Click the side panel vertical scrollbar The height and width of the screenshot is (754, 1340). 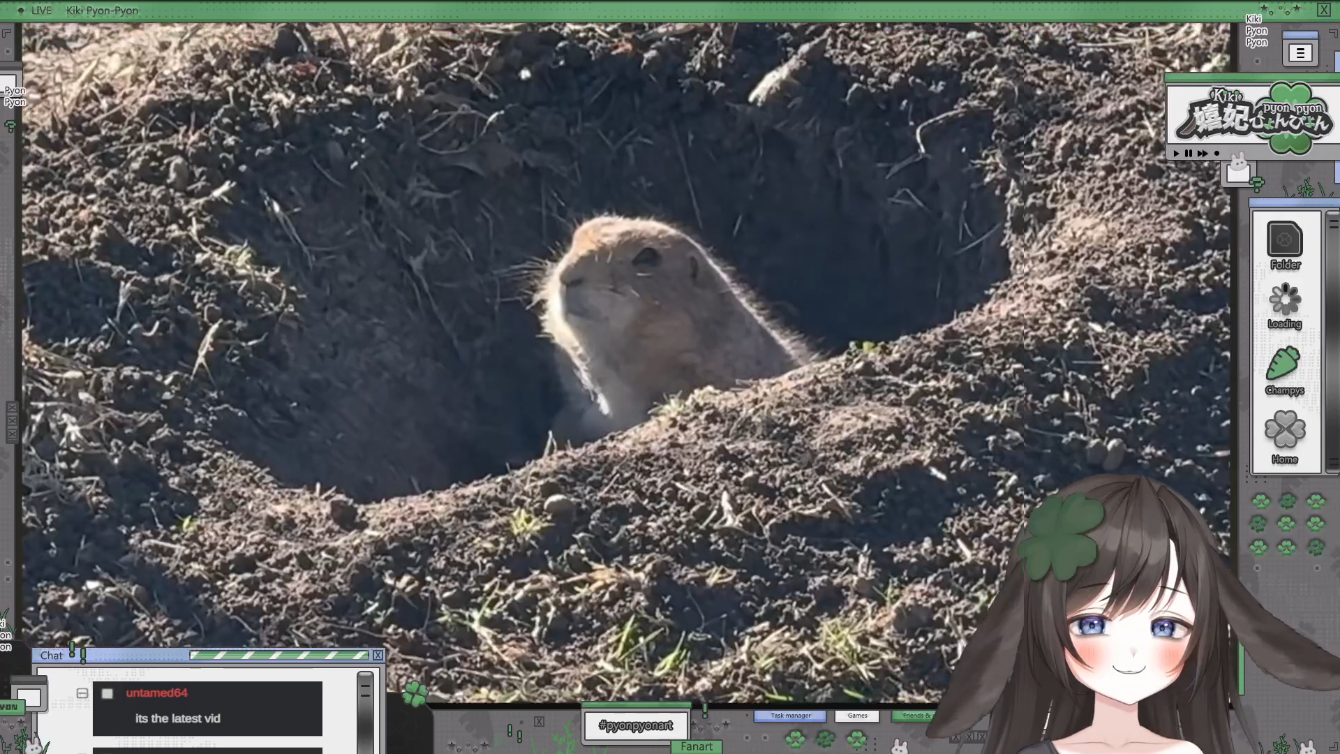pyautogui.click(x=1332, y=340)
